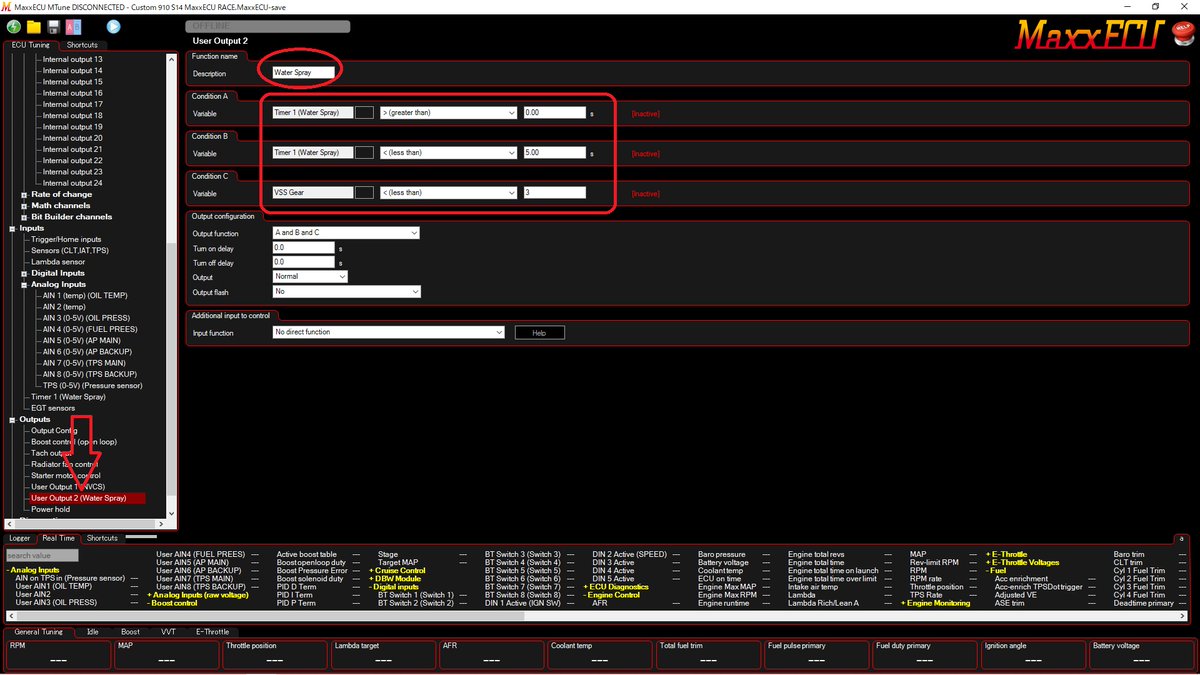Click the black picker box beside Condition B variable
This screenshot has height=675, width=1200.
(x=365, y=153)
